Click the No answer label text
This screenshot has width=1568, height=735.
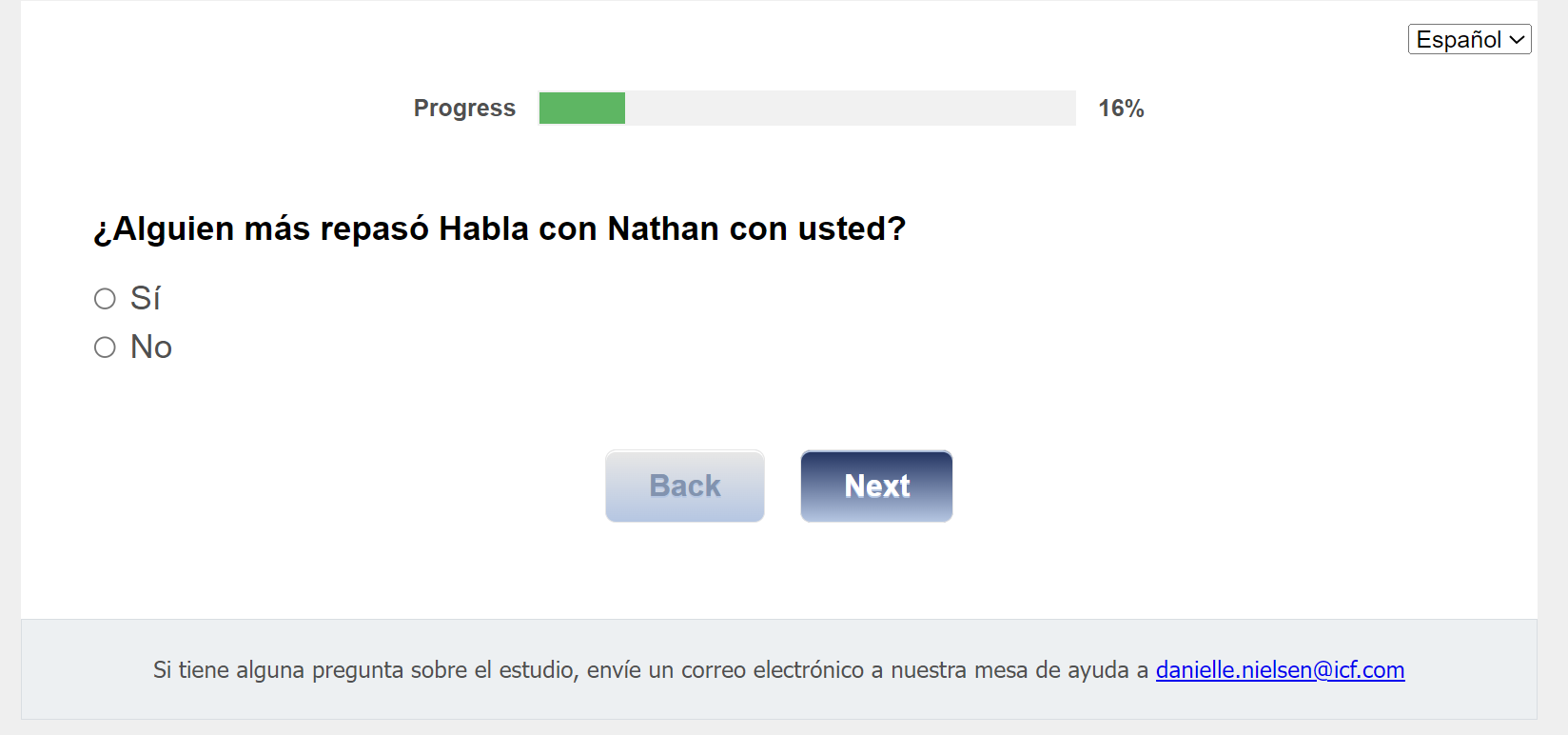tap(151, 348)
